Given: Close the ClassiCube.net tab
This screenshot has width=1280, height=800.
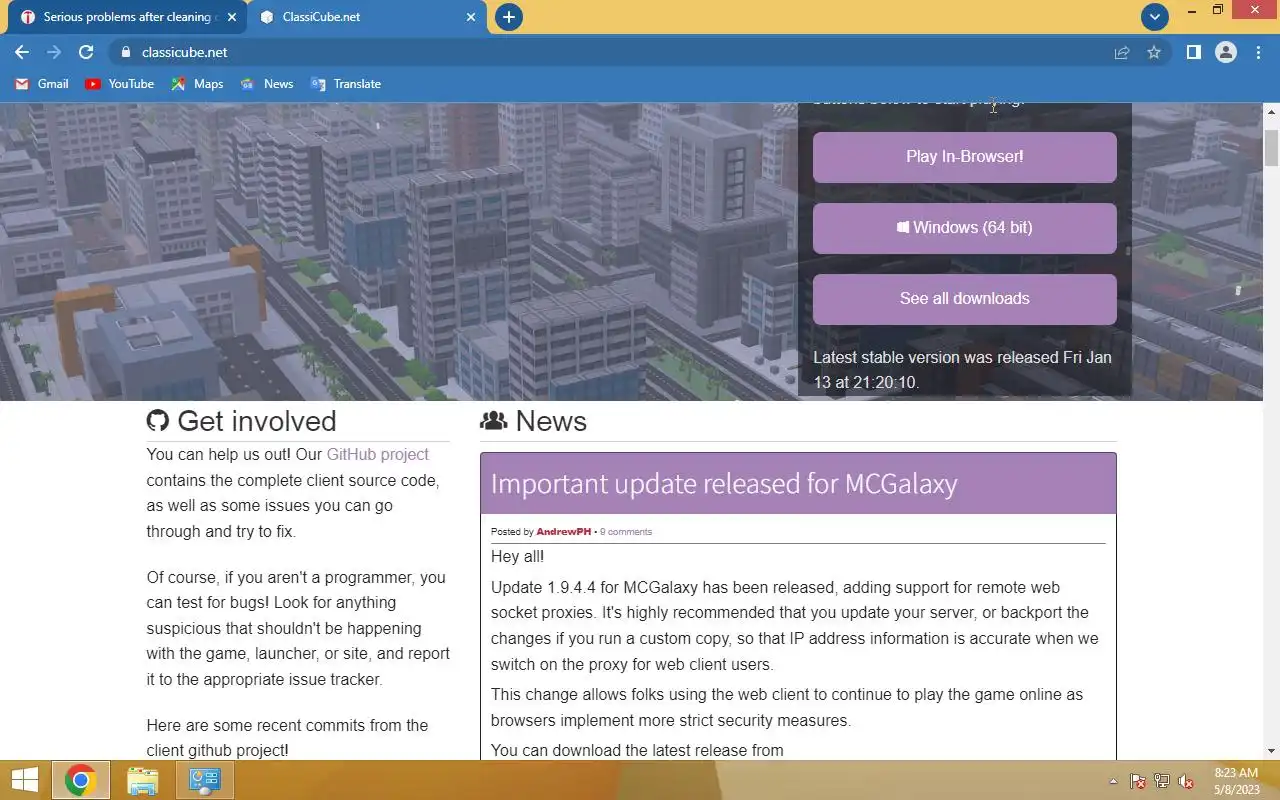Looking at the screenshot, I should click(x=471, y=17).
